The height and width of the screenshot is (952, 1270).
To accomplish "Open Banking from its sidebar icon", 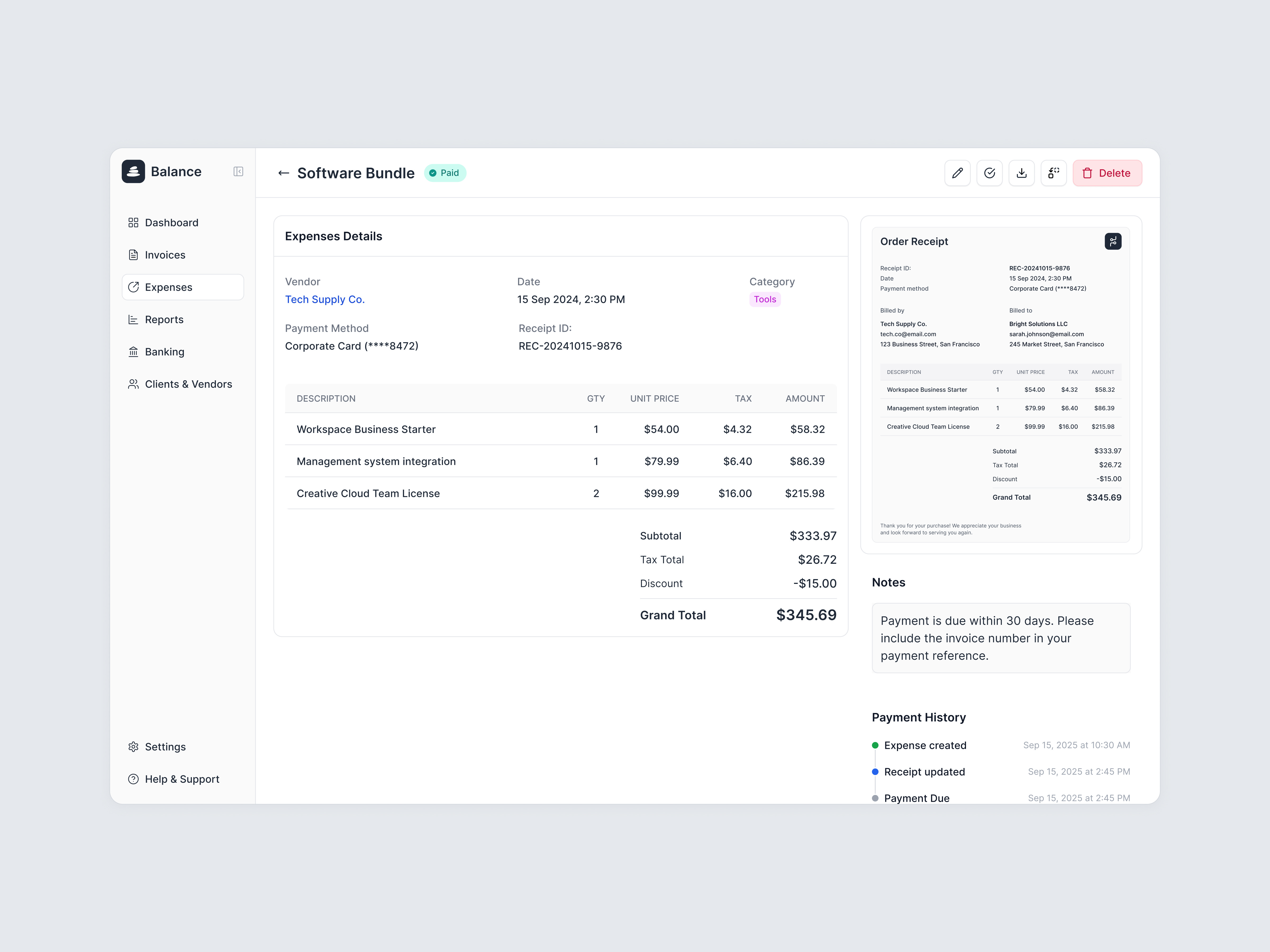I will point(133,351).
